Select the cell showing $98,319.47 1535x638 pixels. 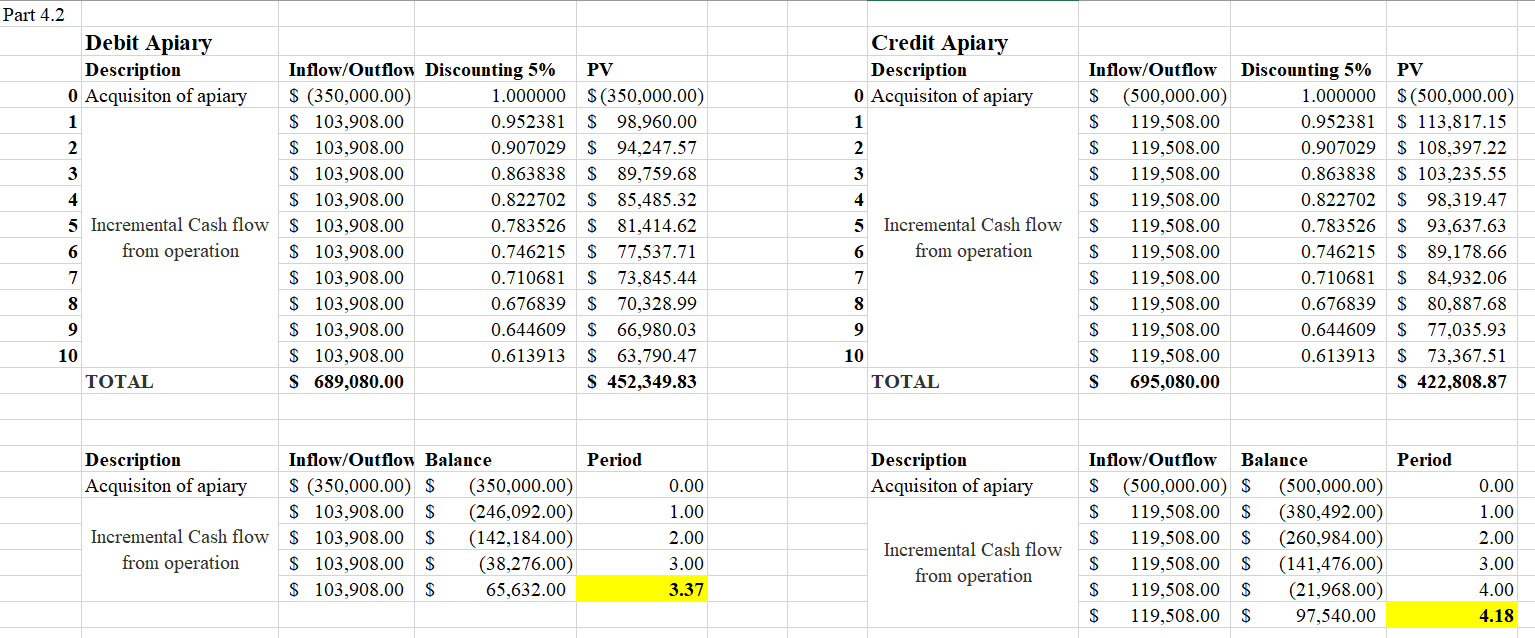[1452, 200]
